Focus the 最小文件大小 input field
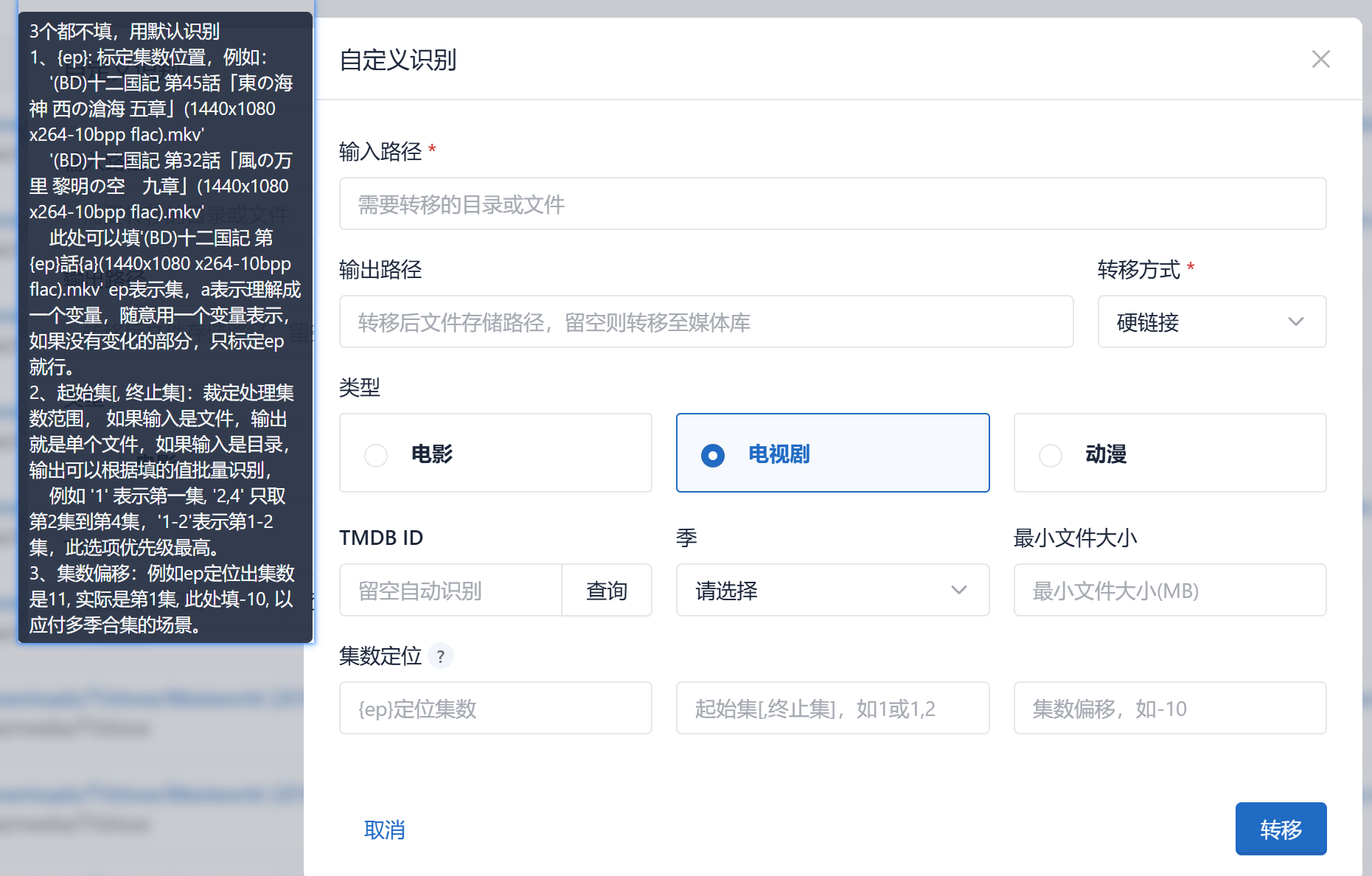The width and height of the screenshot is (1372, 876). pyautogui.click(x=1169, y=590)
